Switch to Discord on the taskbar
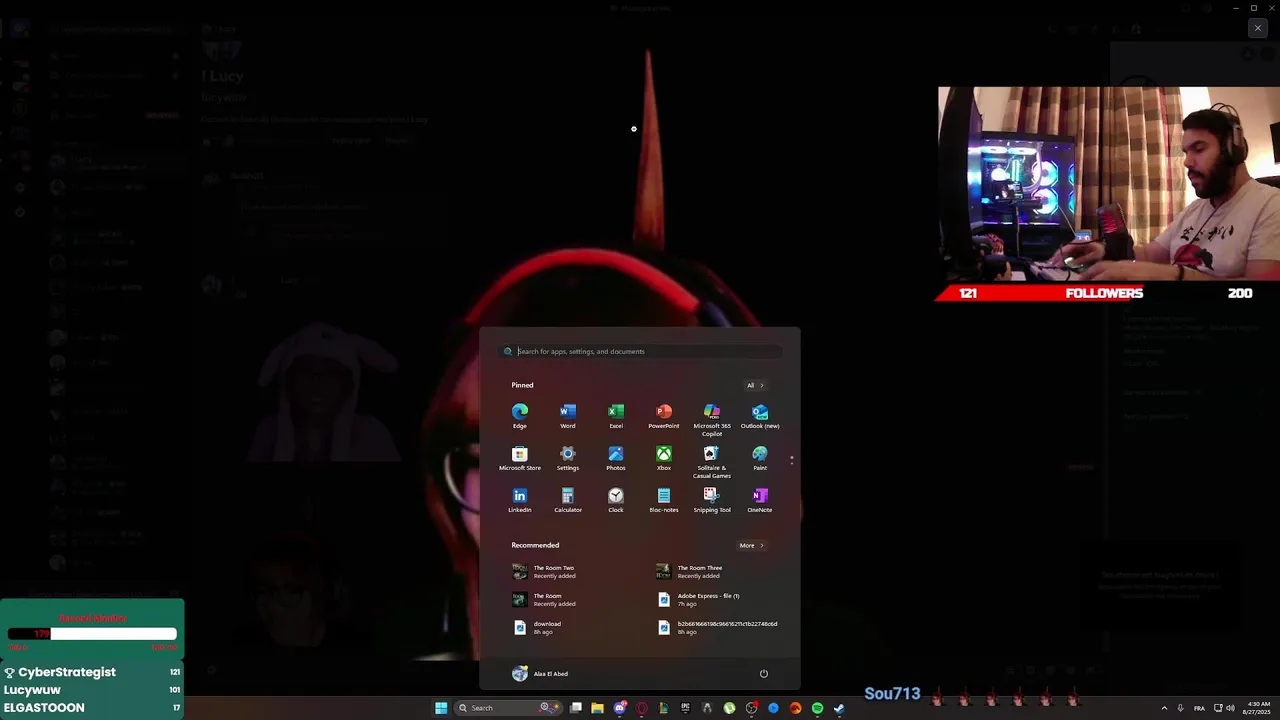This screenshot has width=1280, height=720. tap(620, 708)
